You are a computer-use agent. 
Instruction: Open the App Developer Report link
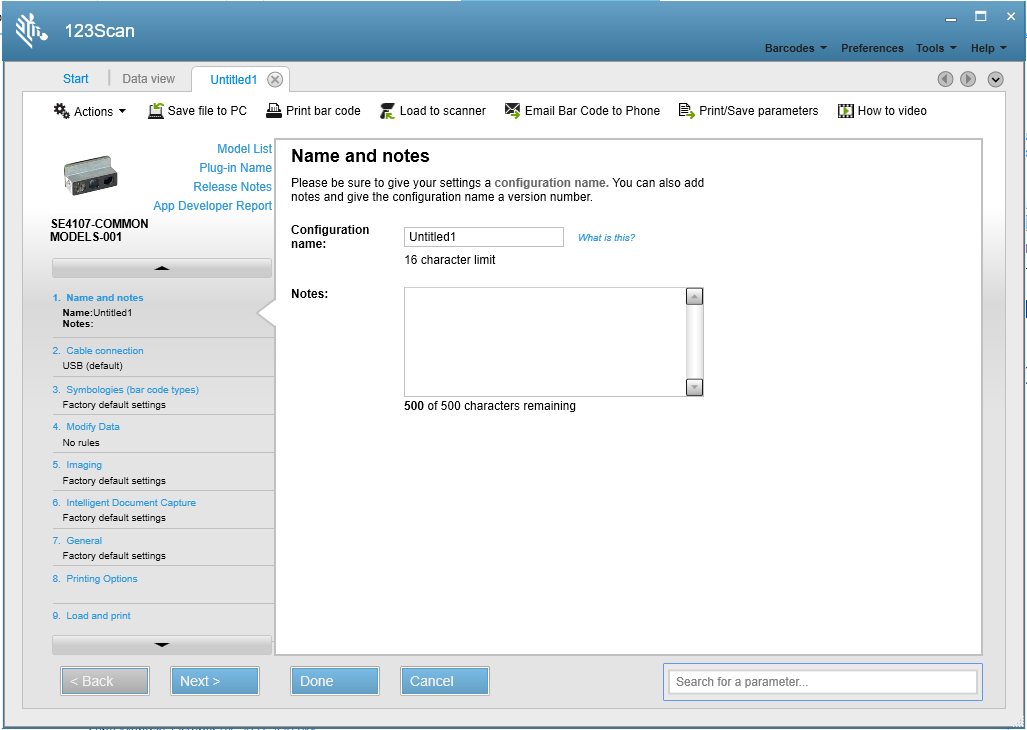point(212,206)
